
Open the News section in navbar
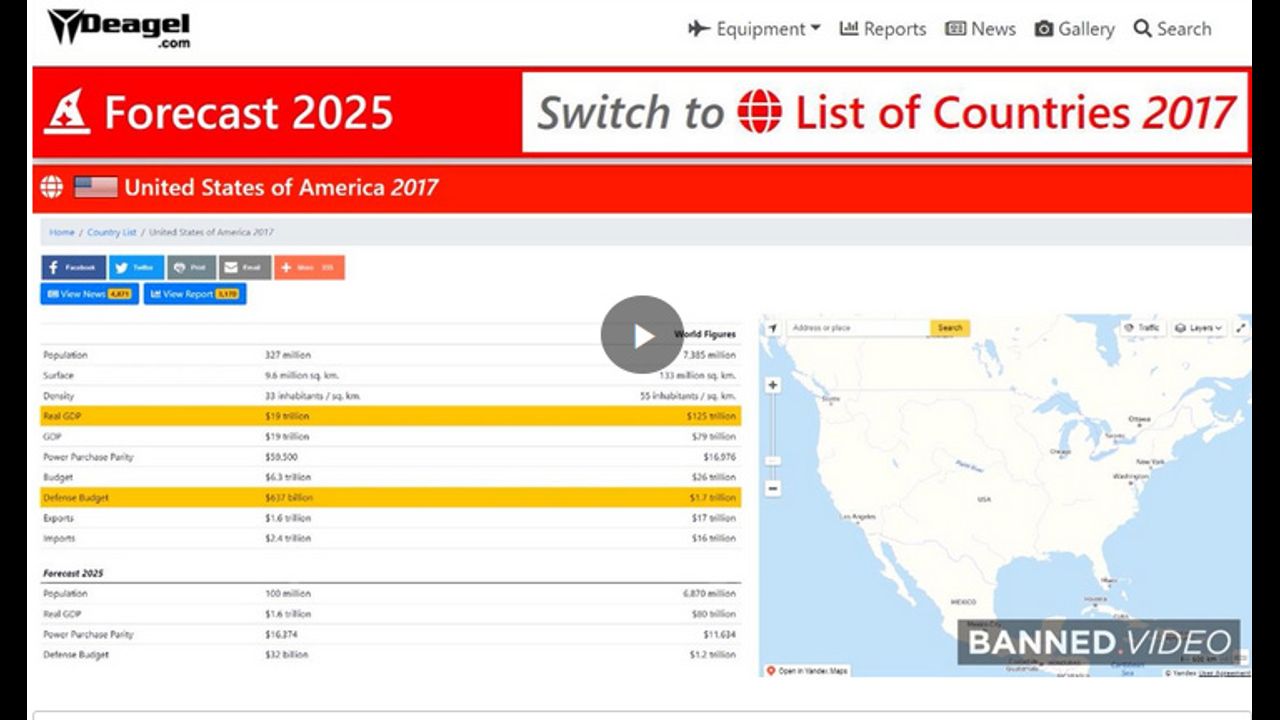[x=980, y=29]
